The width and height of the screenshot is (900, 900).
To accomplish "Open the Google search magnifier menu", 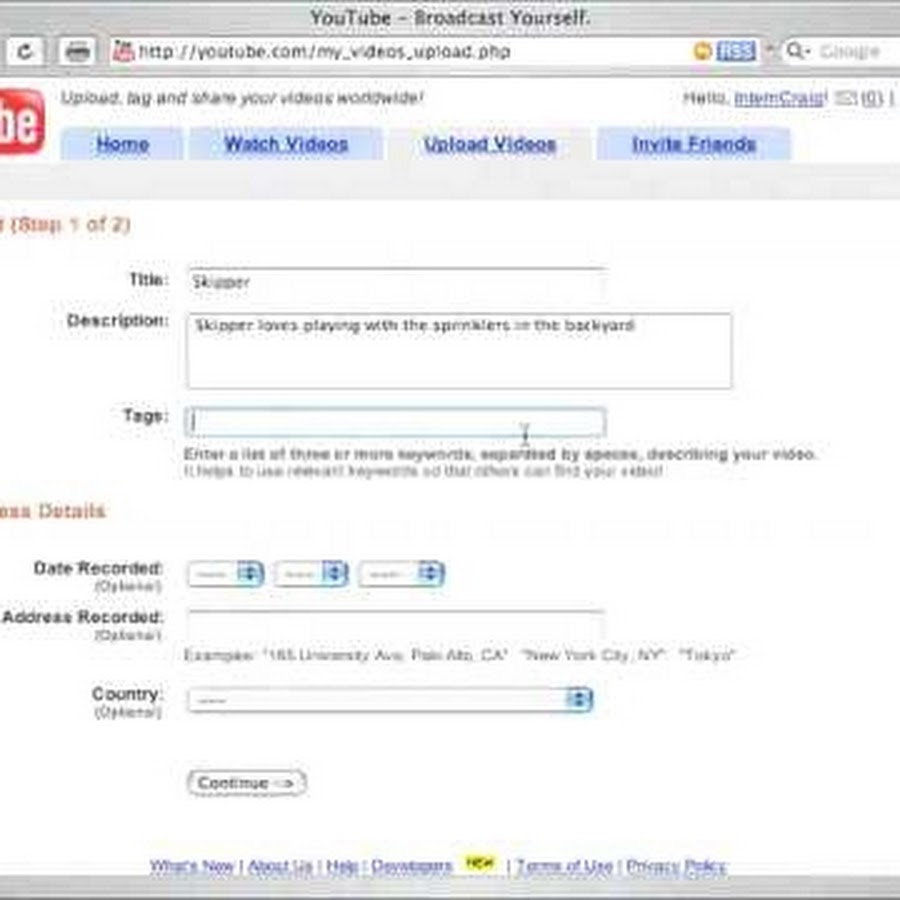I will (797, 51).
